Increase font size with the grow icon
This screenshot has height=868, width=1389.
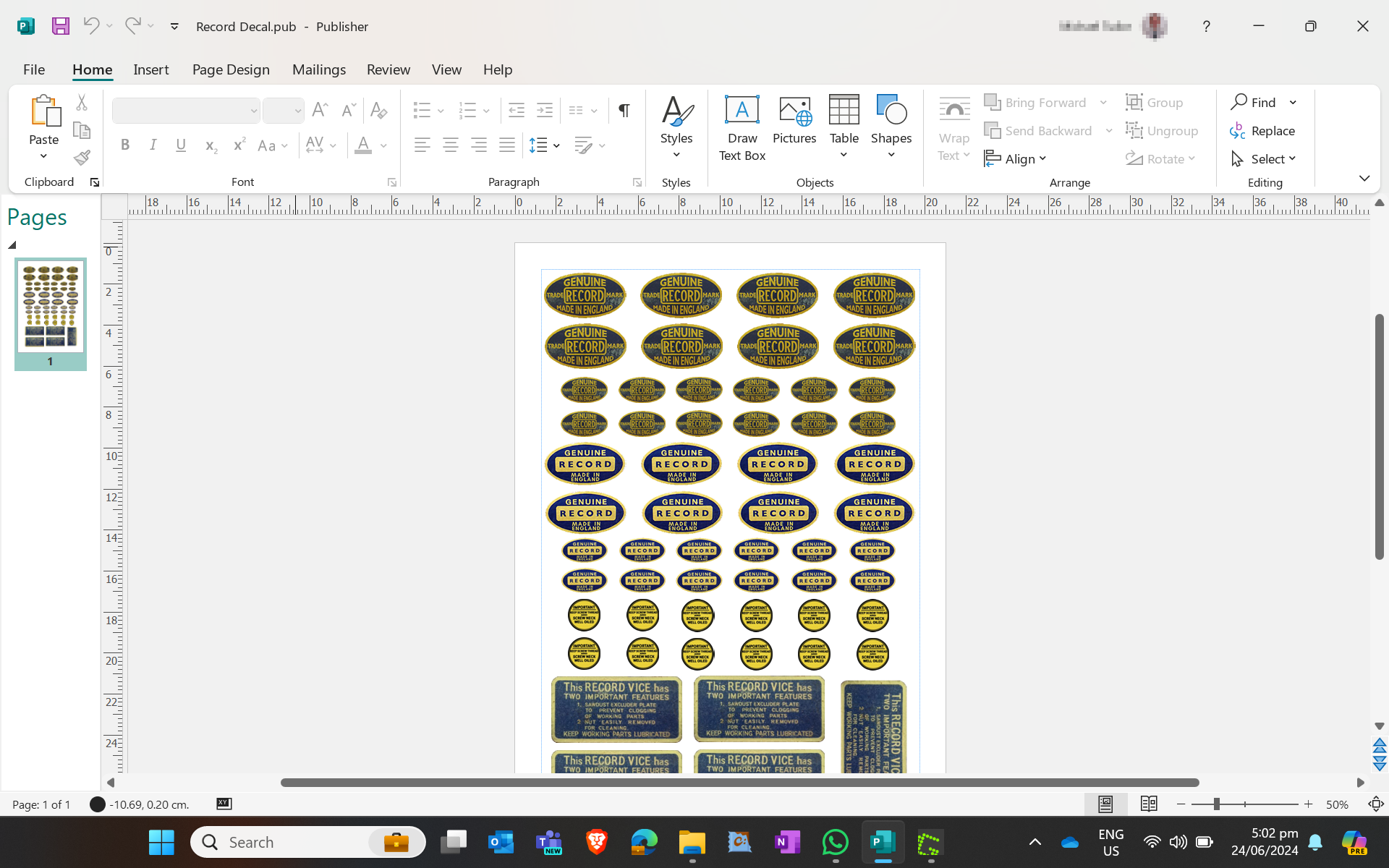click(x=320, y=110)
